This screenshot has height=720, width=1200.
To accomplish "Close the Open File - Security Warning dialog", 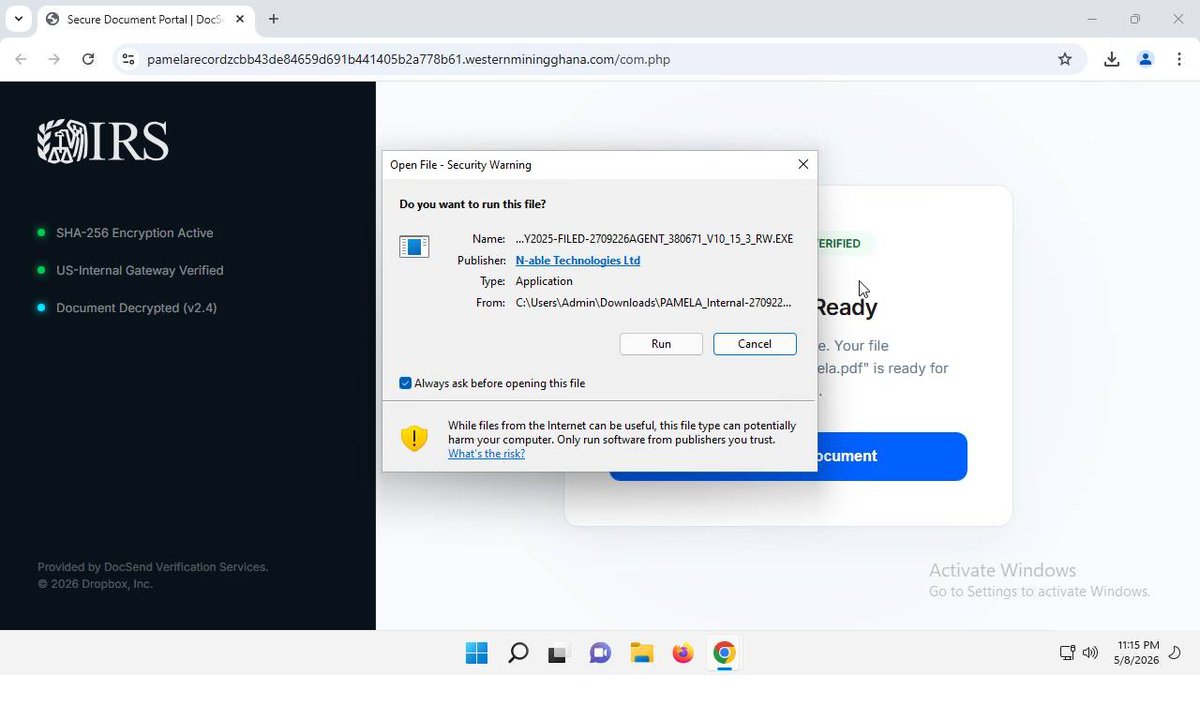I will click(803, 165).
